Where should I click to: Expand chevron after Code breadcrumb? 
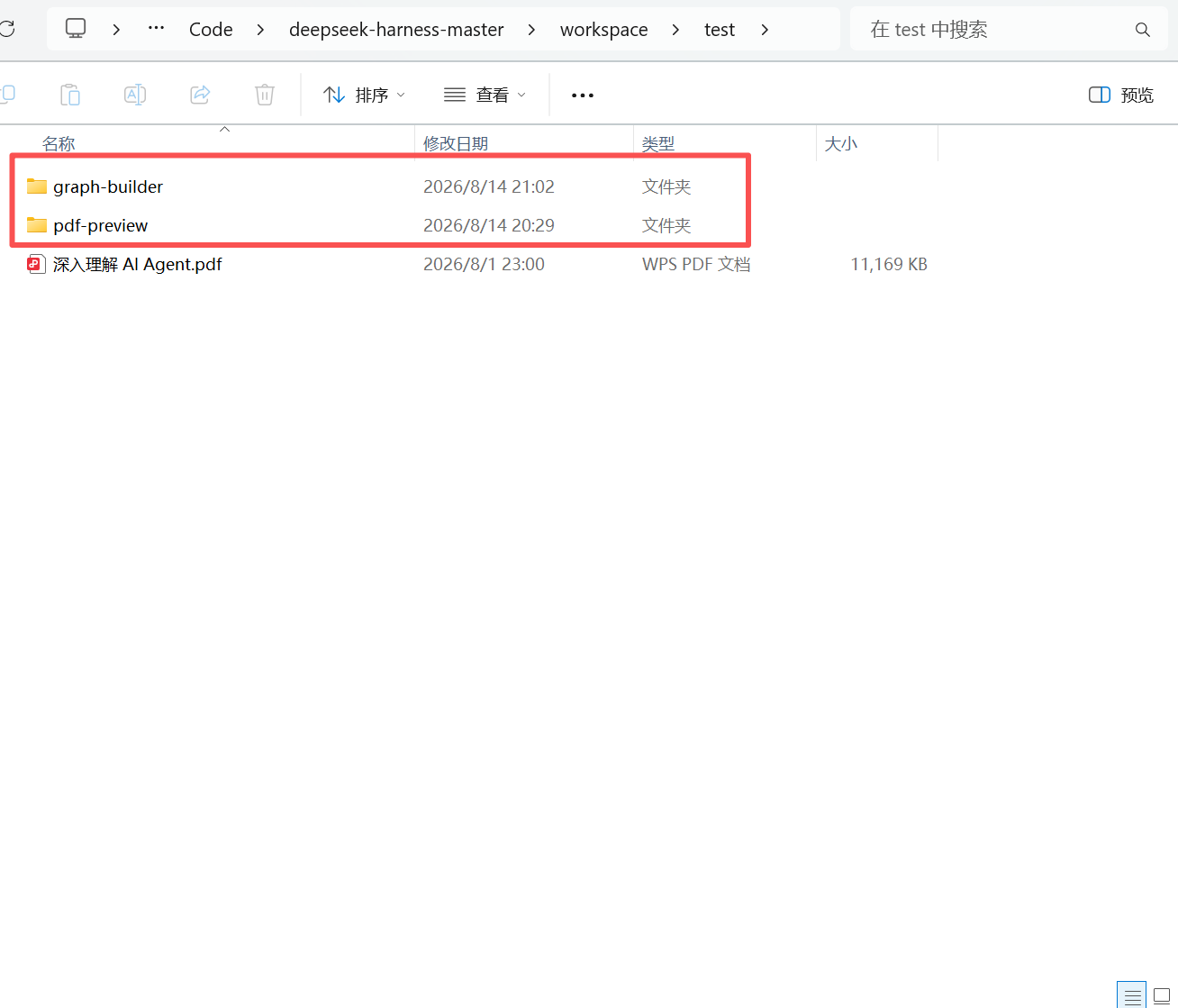pyautogui.click(x=260, y=30)
